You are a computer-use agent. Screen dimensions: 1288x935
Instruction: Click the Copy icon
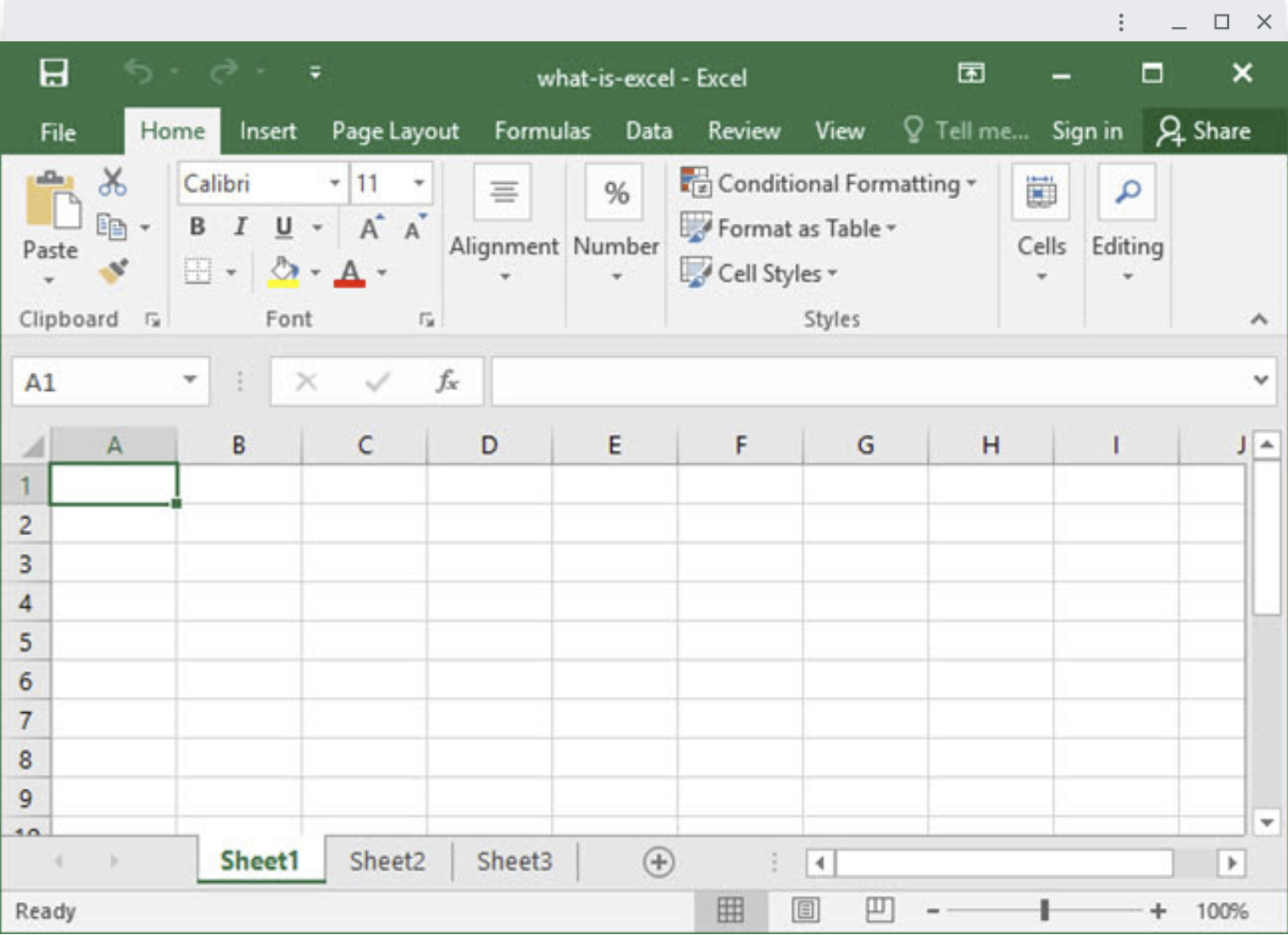coord(111,226)
